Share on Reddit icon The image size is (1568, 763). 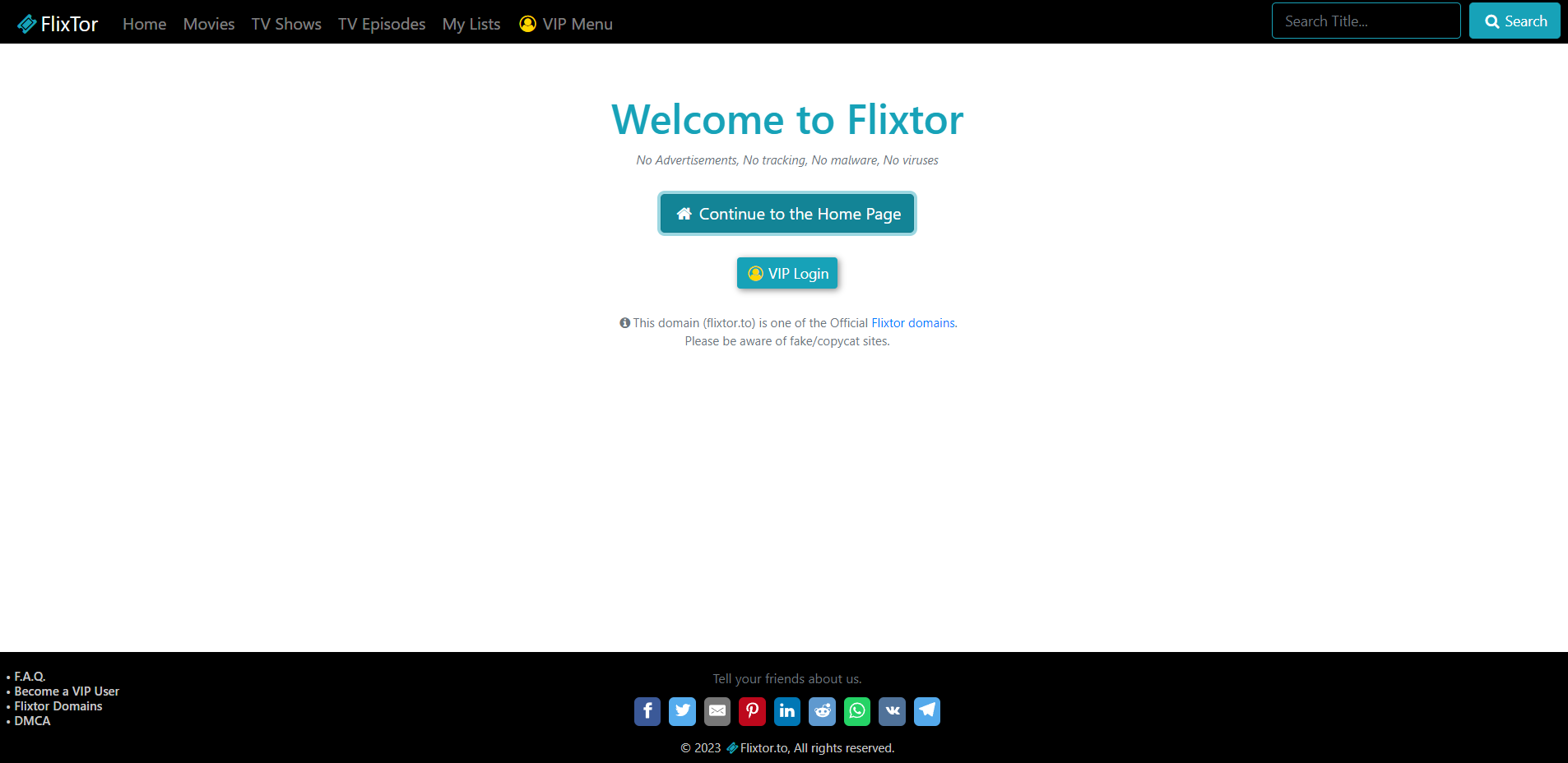822,711
